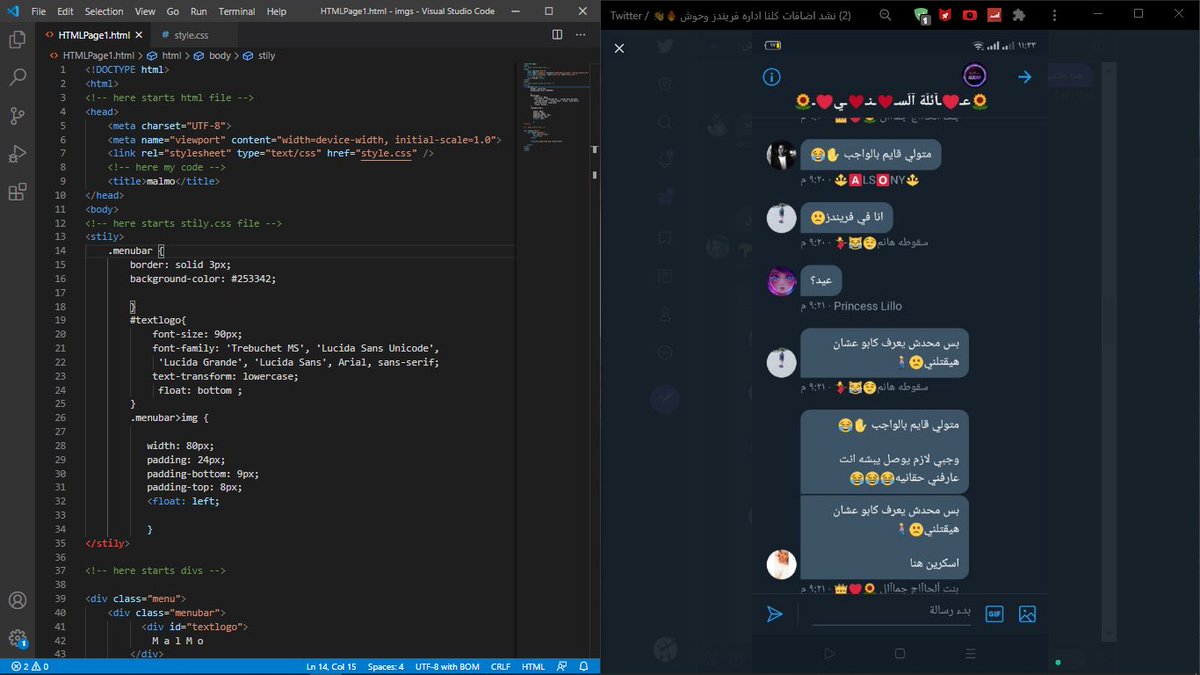Image resolution: width=1200 pixels, height=675 pixels.
Task: Click line number 37 in the gutter
Action: tap(60, 571)
